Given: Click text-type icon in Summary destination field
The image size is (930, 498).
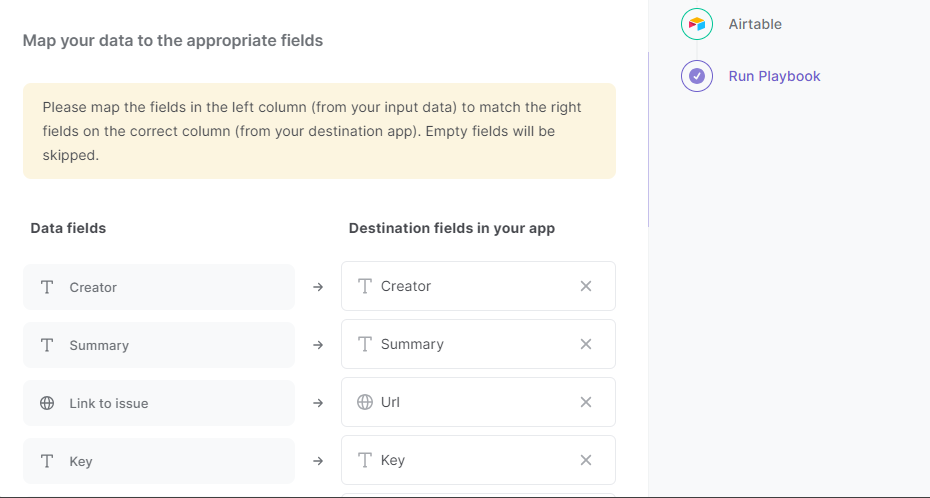Looking at the screenshot, I should (364, 344).
